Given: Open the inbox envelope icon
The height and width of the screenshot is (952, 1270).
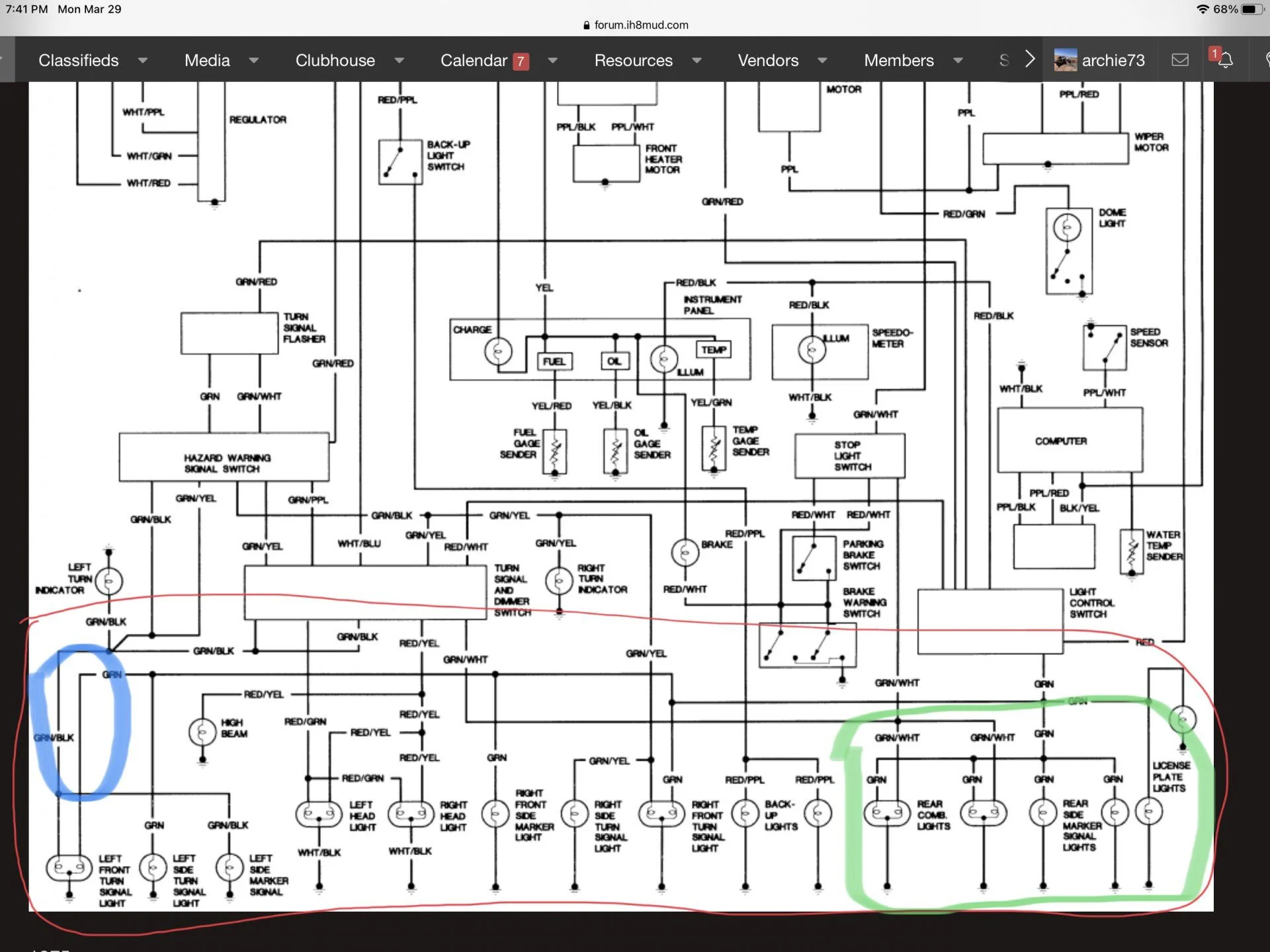Looking at the screenshot, I should coord(1179,60).
